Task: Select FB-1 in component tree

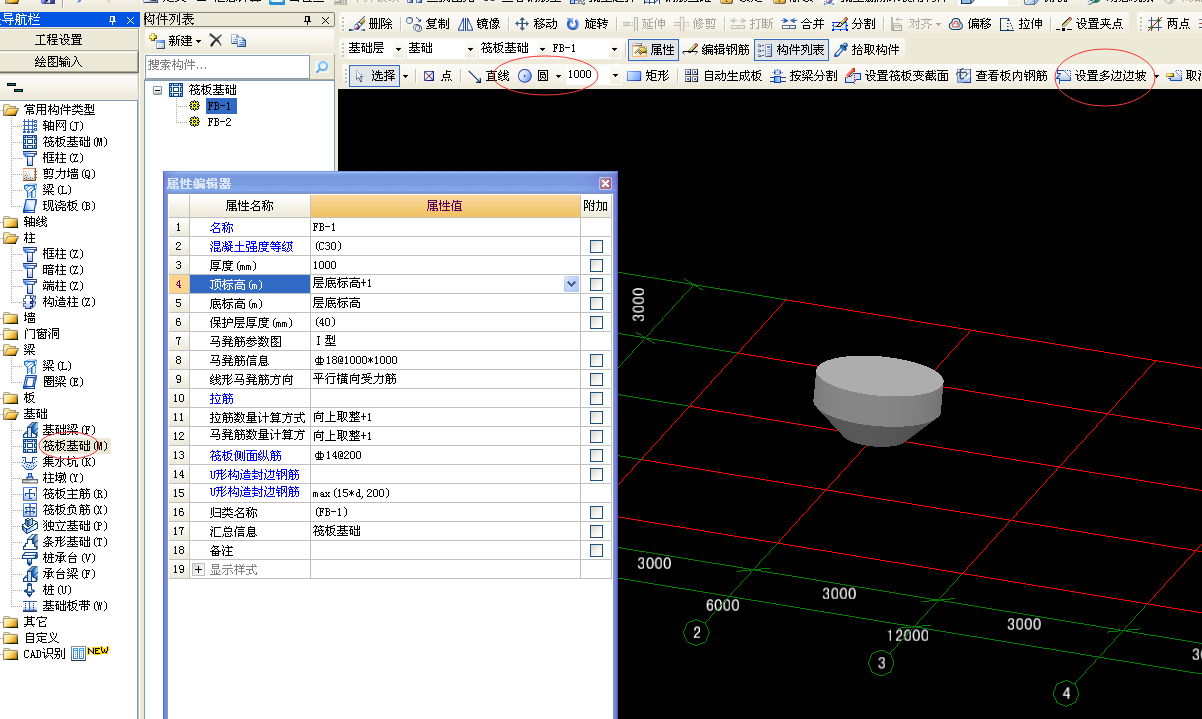Action: (x=219, y=106)
